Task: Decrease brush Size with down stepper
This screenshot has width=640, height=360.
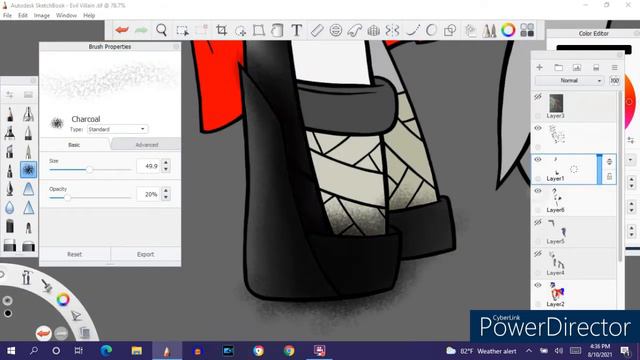Action: pos(166,169)
